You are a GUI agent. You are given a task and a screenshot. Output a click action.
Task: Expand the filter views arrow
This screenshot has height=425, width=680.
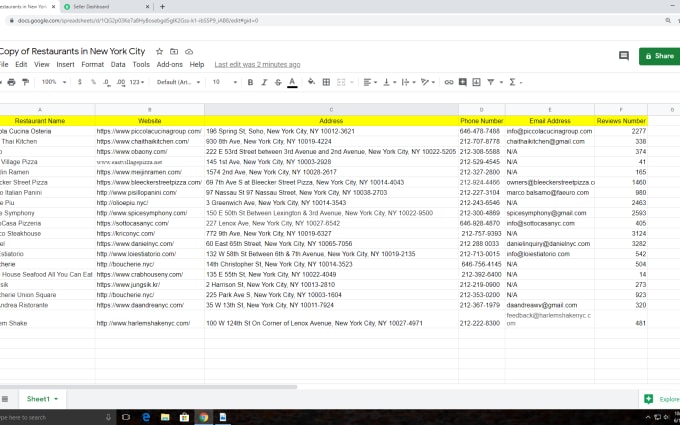click(x=501, y=82)
